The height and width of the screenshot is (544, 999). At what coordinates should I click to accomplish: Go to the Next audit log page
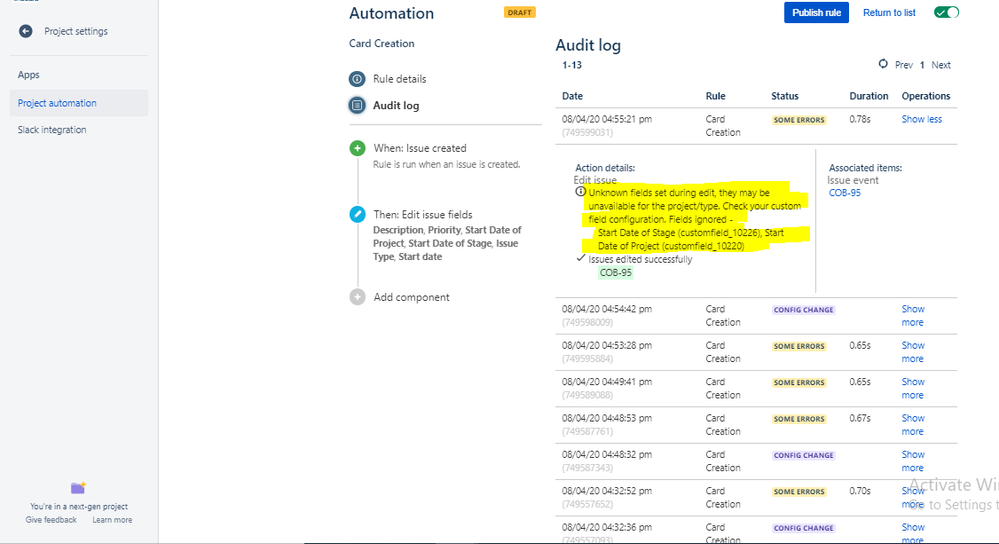[x=940, y=65]
